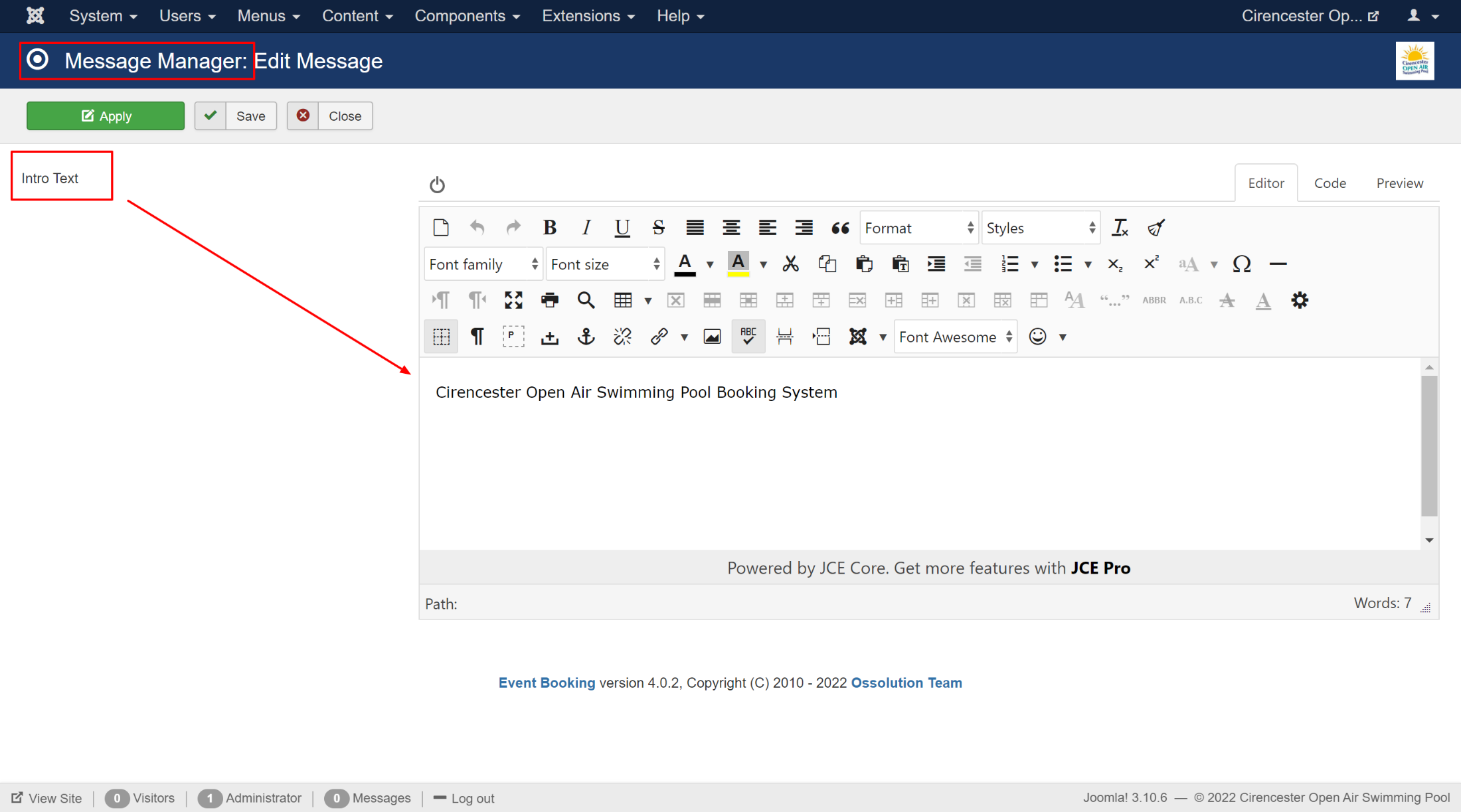Screen dimensions: 1461x812
Task: Click the print icon in editor toolbar
Action: 549,300
